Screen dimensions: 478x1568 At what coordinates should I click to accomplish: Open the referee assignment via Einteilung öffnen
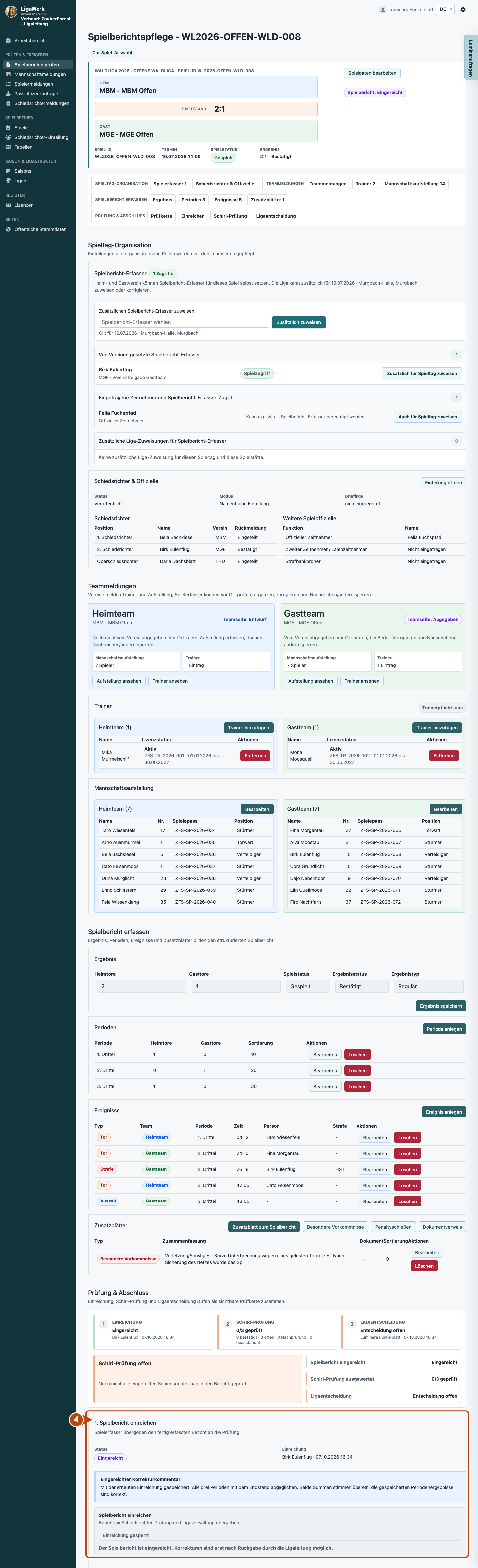coord(443,483)
